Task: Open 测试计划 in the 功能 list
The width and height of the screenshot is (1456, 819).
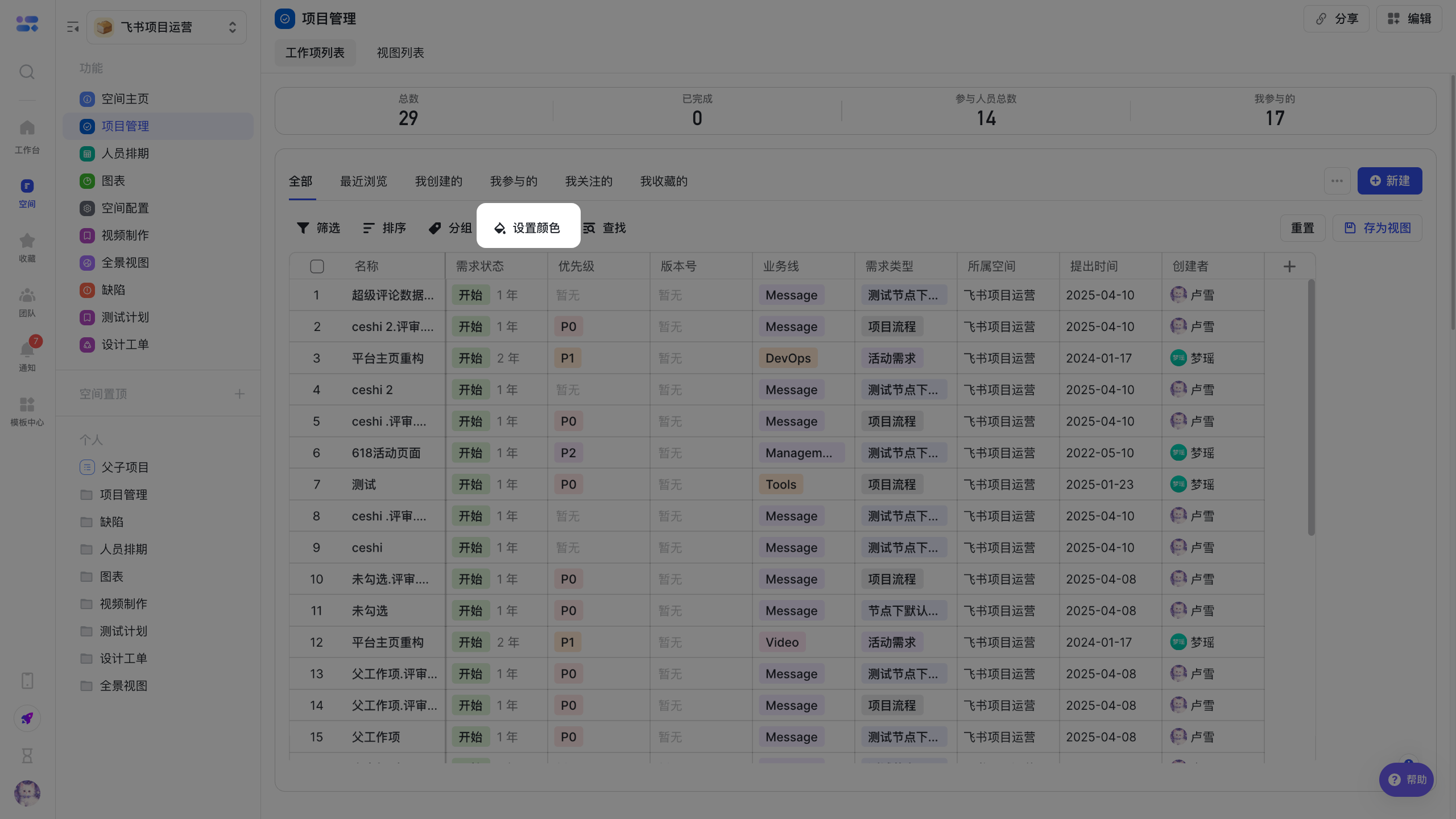Action: pos(158,317)
